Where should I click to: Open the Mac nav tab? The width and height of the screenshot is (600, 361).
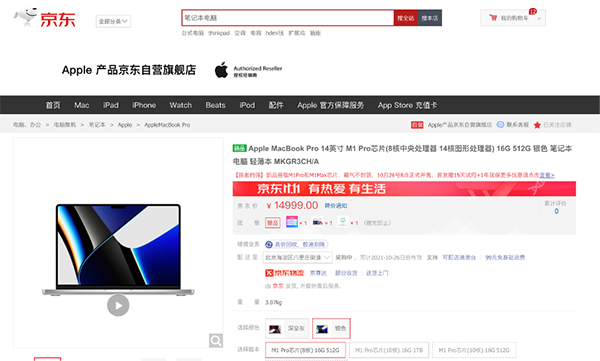tap(82, 105)
